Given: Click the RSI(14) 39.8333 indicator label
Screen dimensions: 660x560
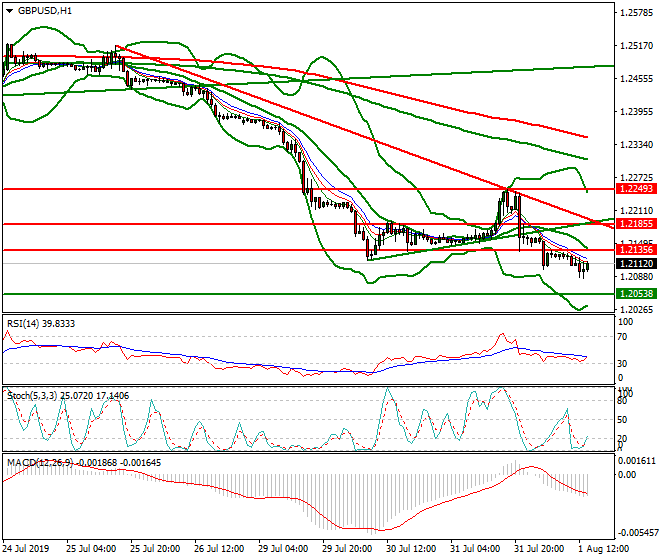Looking at the screenshot, I should pos(41,323).
